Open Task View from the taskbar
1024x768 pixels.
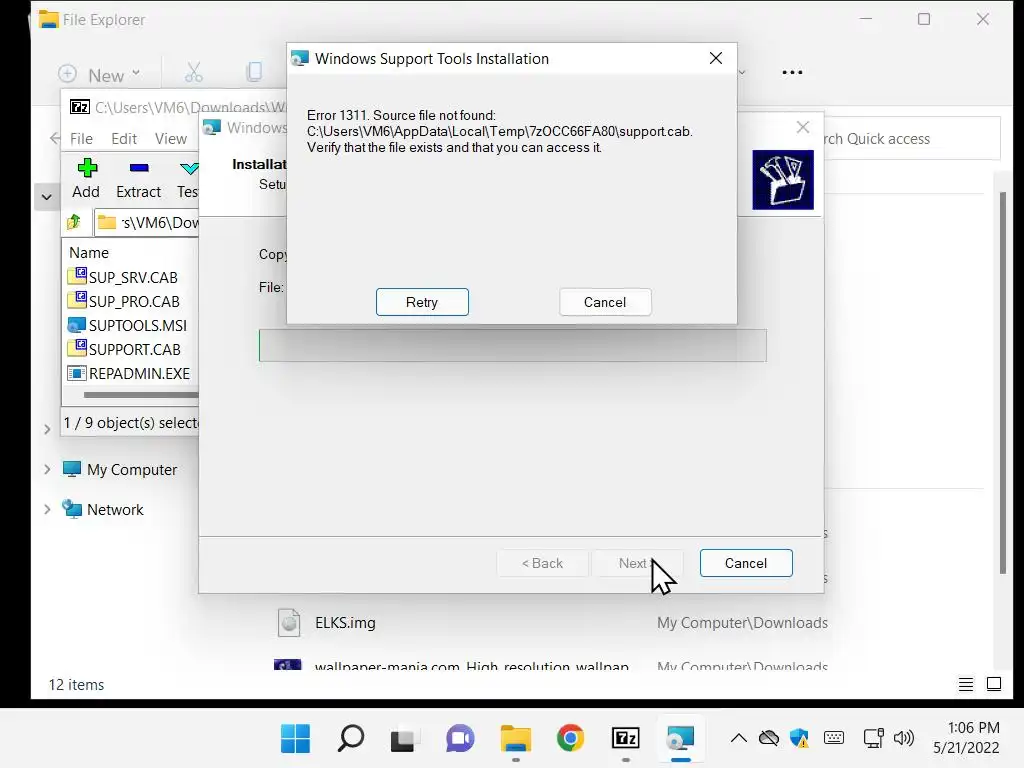(403, 739)
